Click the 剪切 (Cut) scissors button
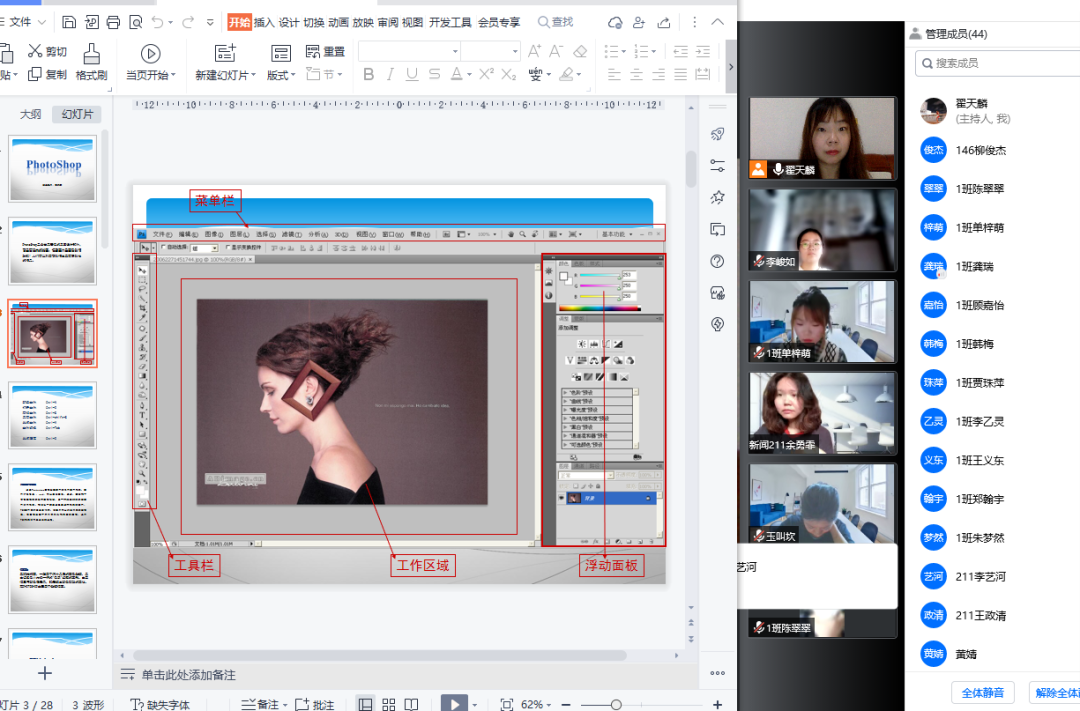 47,51
